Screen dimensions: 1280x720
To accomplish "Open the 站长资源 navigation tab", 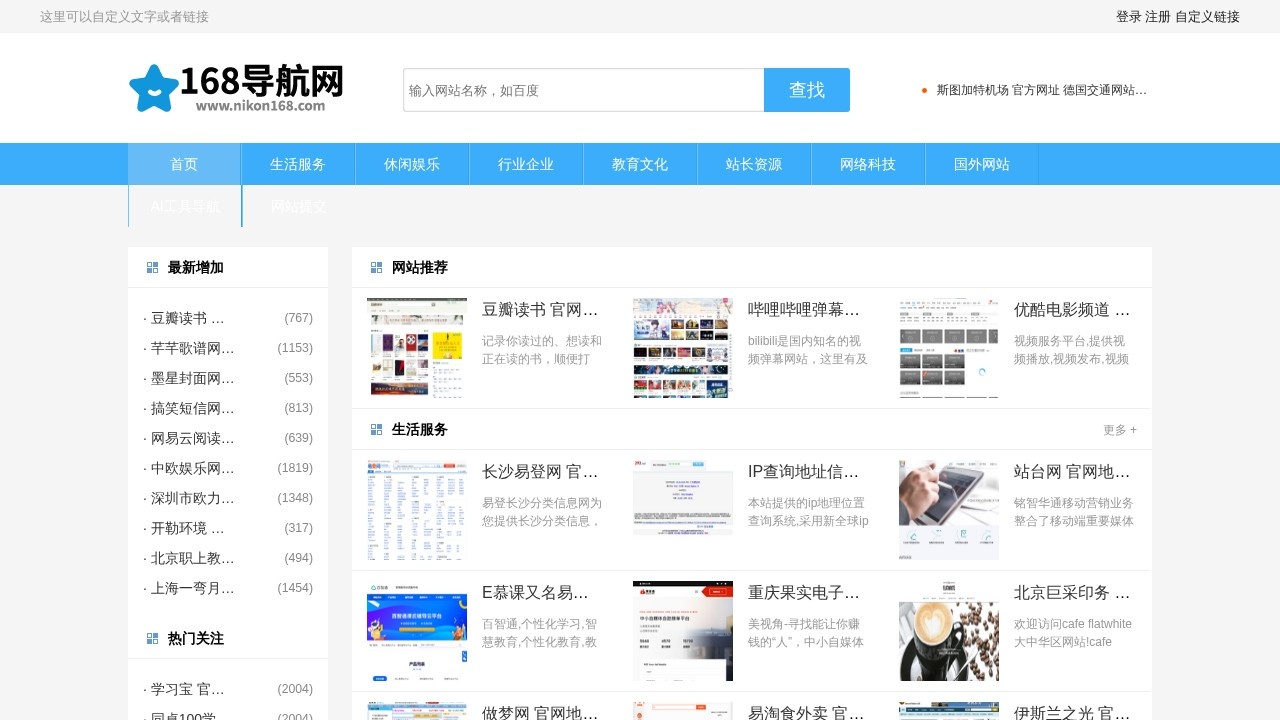I will (754, 164).
